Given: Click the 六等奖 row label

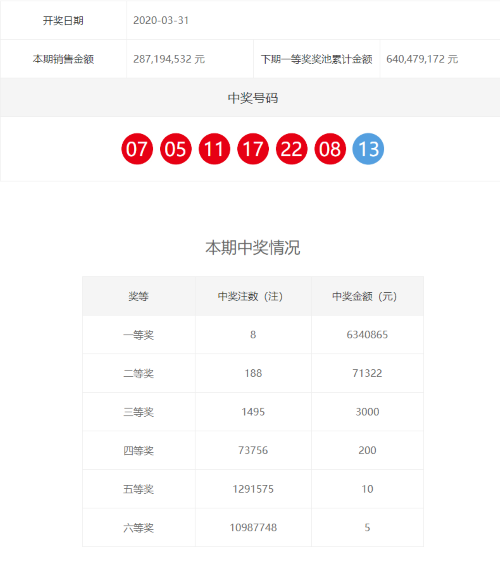Looking at the screenshot, I should [x=138, y=528].
